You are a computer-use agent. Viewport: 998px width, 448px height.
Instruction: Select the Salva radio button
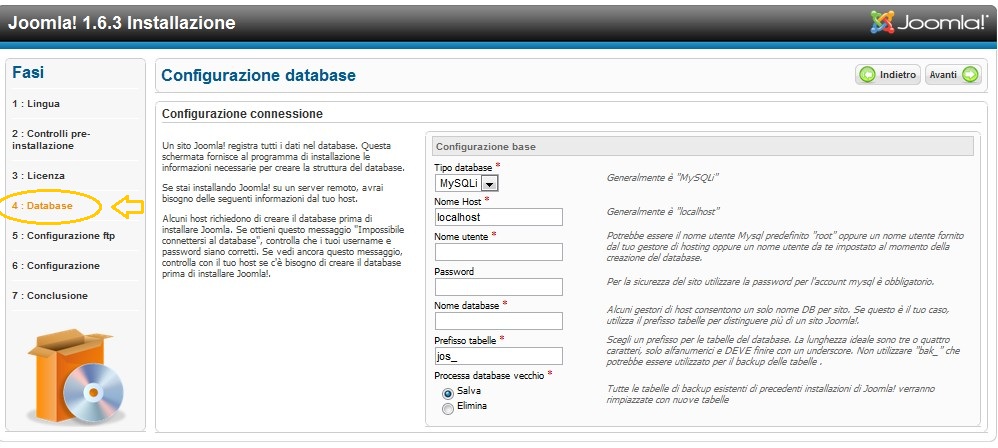[x=448, y=394]
